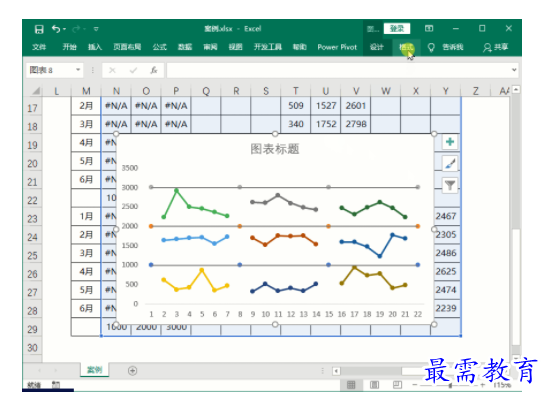The width and height of the screenshot is (546, 402).
Task: Click inside the Name Box showing 图表 8
Action: coord(50,70)
